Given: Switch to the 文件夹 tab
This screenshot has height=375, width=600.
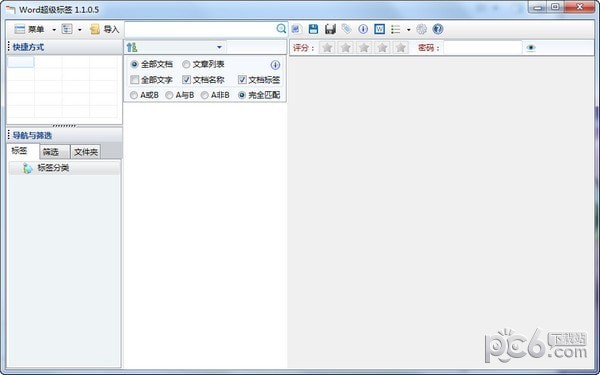Looking at the screenshot, I should coord(86,152).
